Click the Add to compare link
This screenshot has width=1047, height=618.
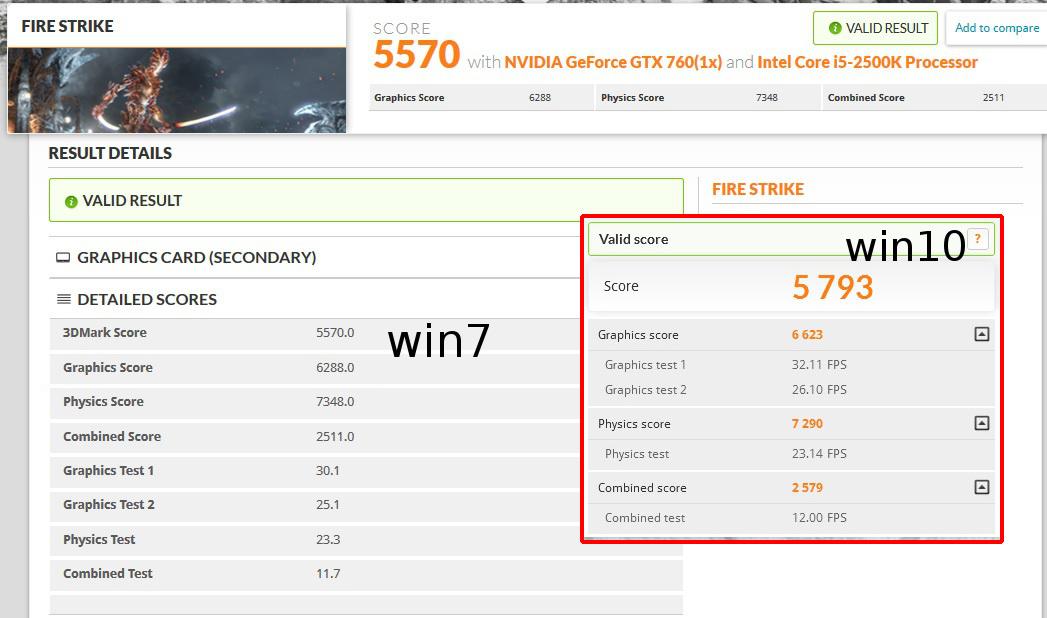point(996,28)
